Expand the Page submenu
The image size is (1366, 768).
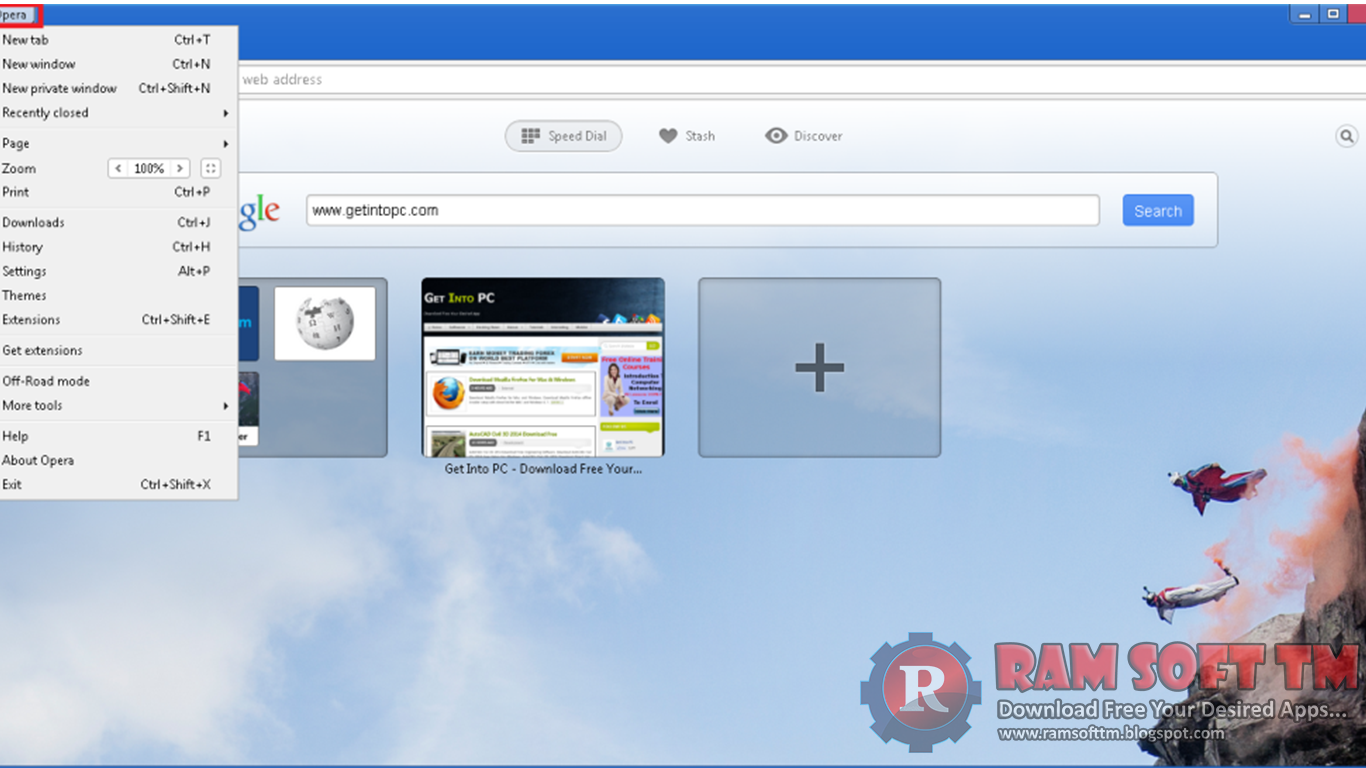pos(118,143)
